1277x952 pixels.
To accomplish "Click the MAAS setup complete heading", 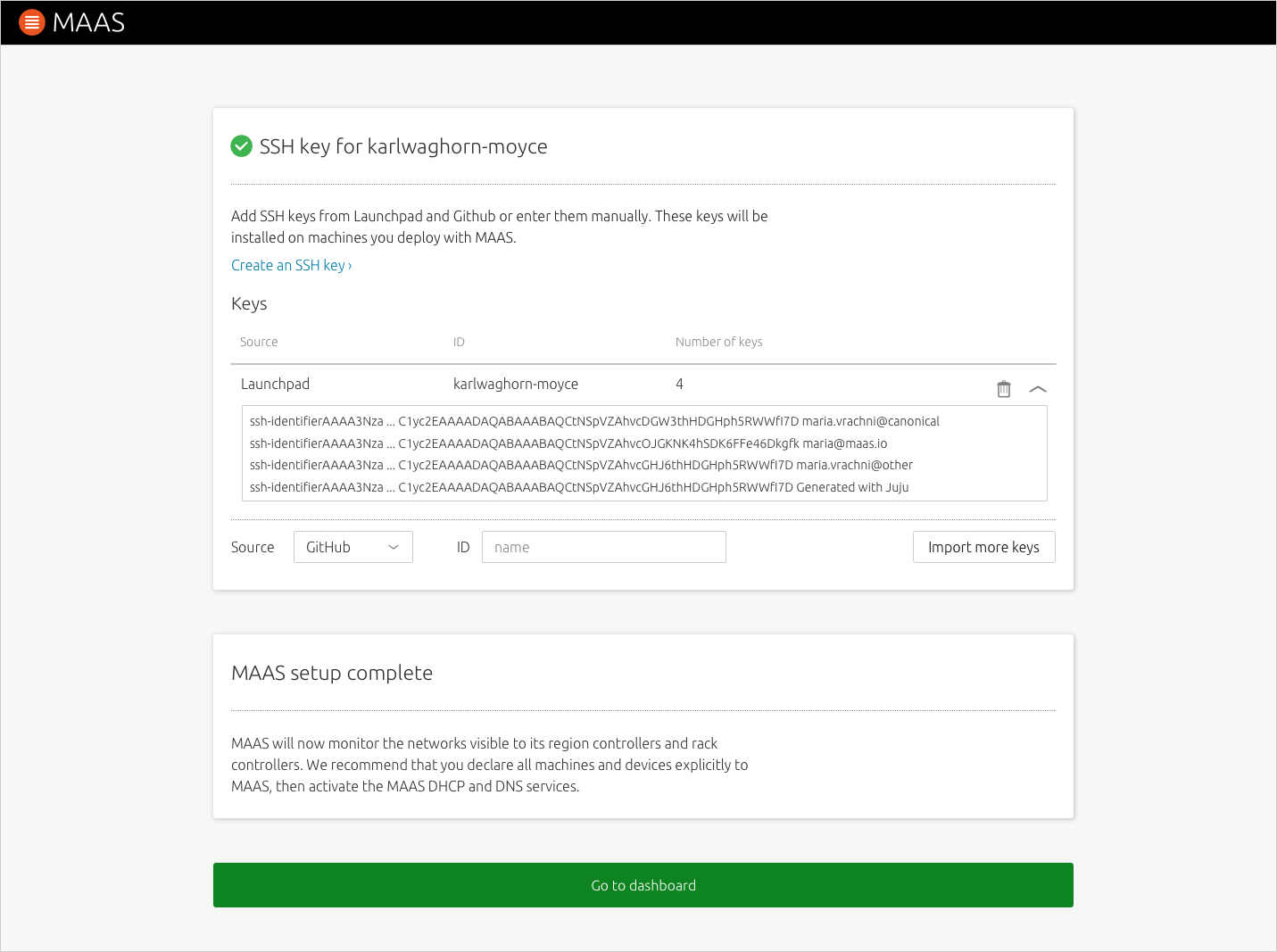I will (332, 673).
